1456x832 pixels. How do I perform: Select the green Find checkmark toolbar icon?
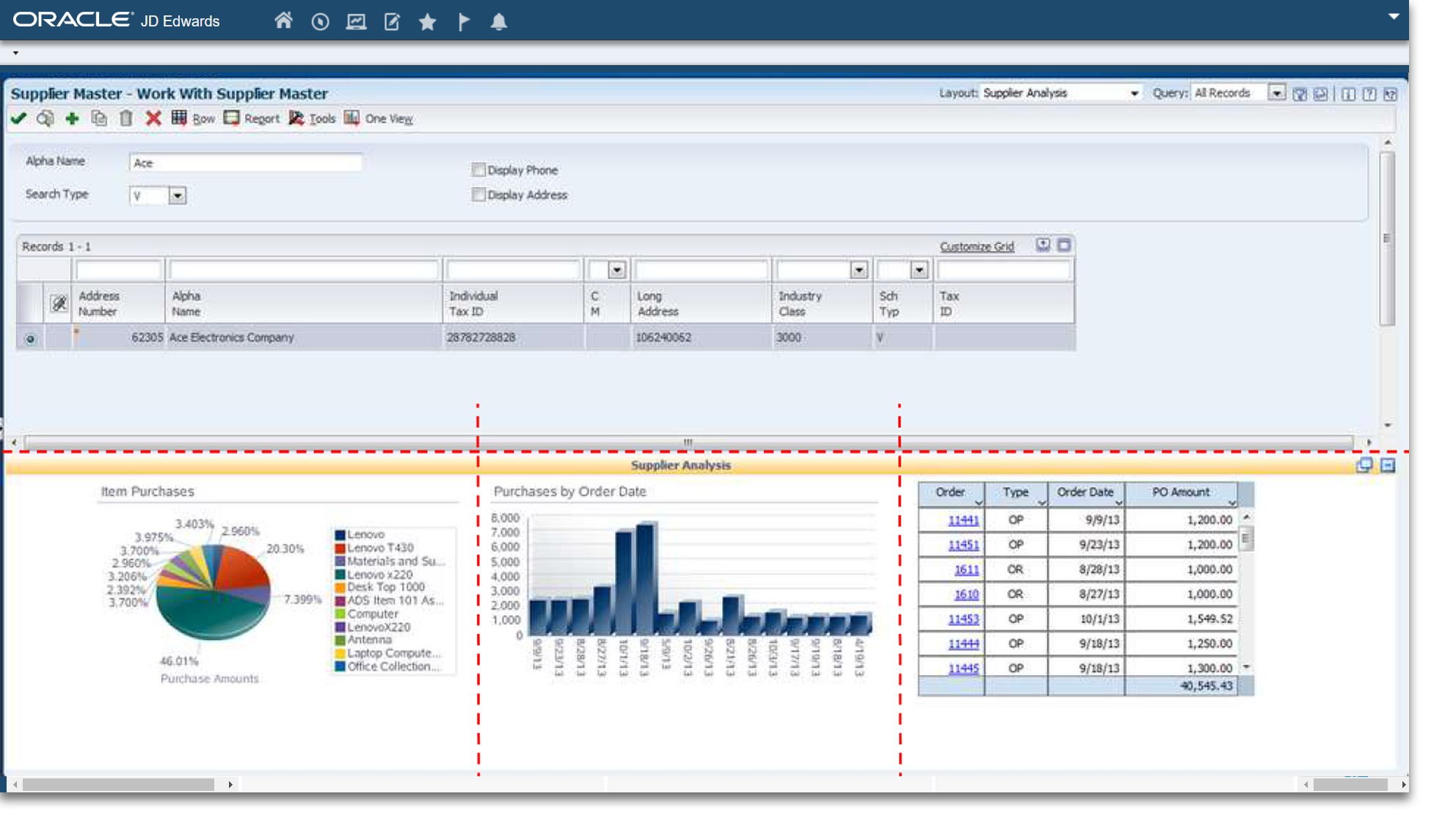click(18, 118)
